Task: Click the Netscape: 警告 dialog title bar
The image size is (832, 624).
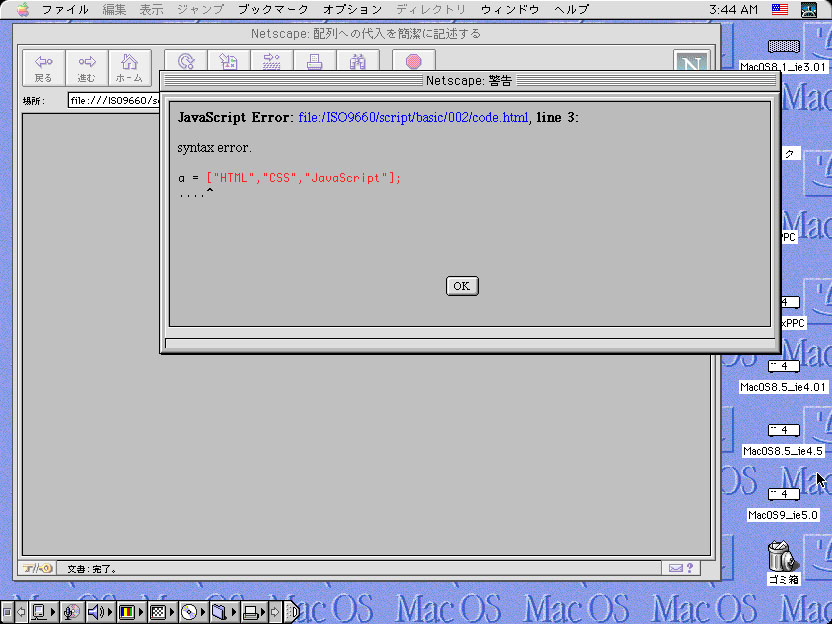Action: (x=470, y=81)
